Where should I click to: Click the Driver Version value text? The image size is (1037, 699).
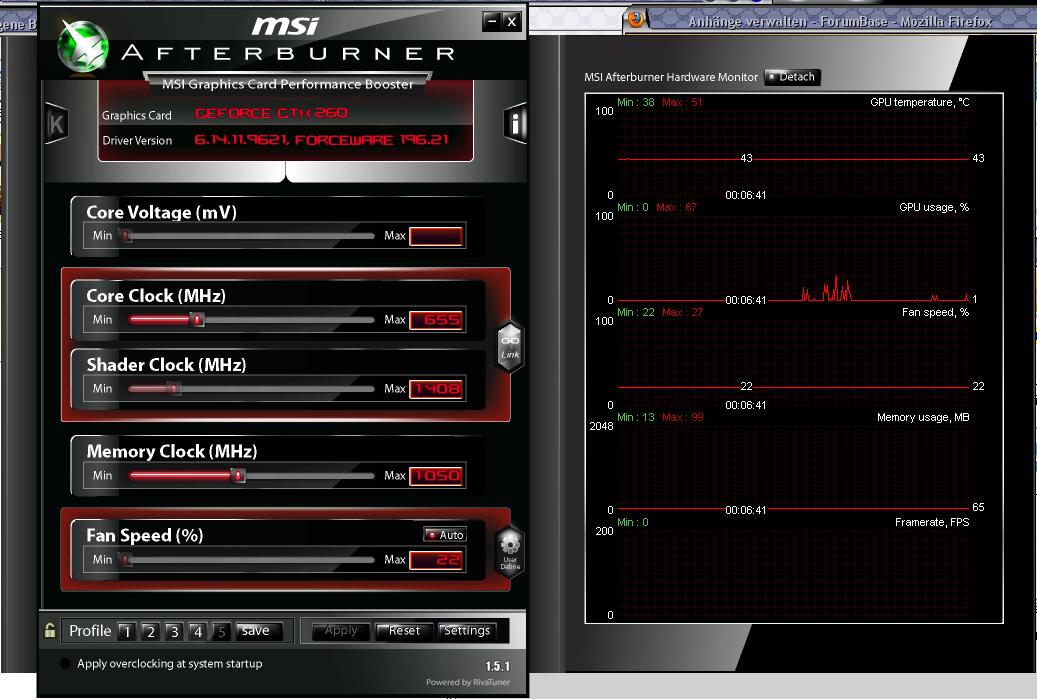[x=321, y=140]
